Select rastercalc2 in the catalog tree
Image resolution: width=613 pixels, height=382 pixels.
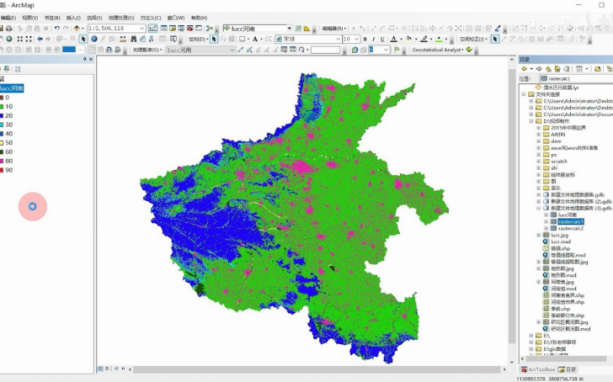click(571, 228)
